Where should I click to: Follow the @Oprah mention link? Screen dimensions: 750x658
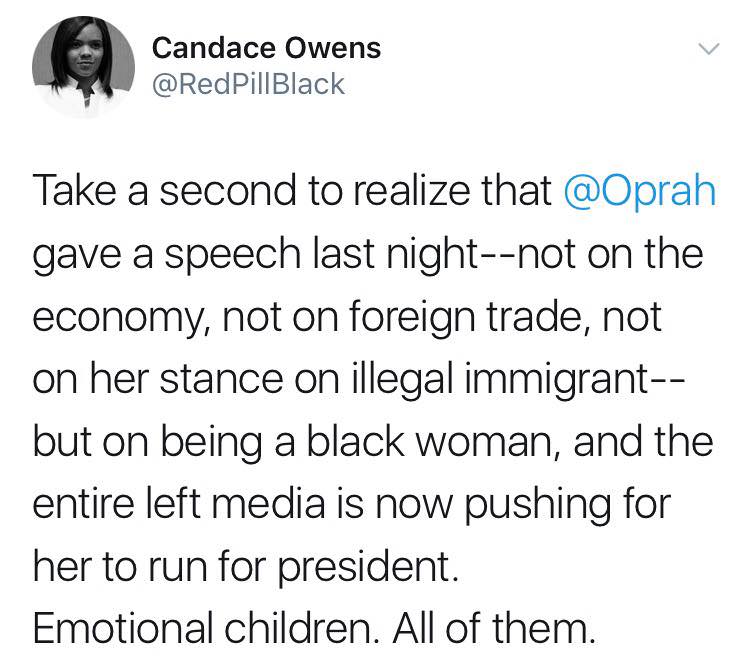coord(640,192)
